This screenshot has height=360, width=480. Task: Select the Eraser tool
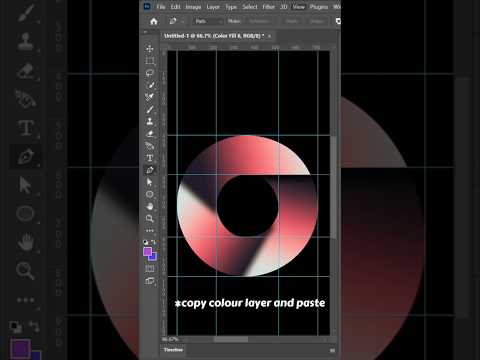(x=150, y=134)
